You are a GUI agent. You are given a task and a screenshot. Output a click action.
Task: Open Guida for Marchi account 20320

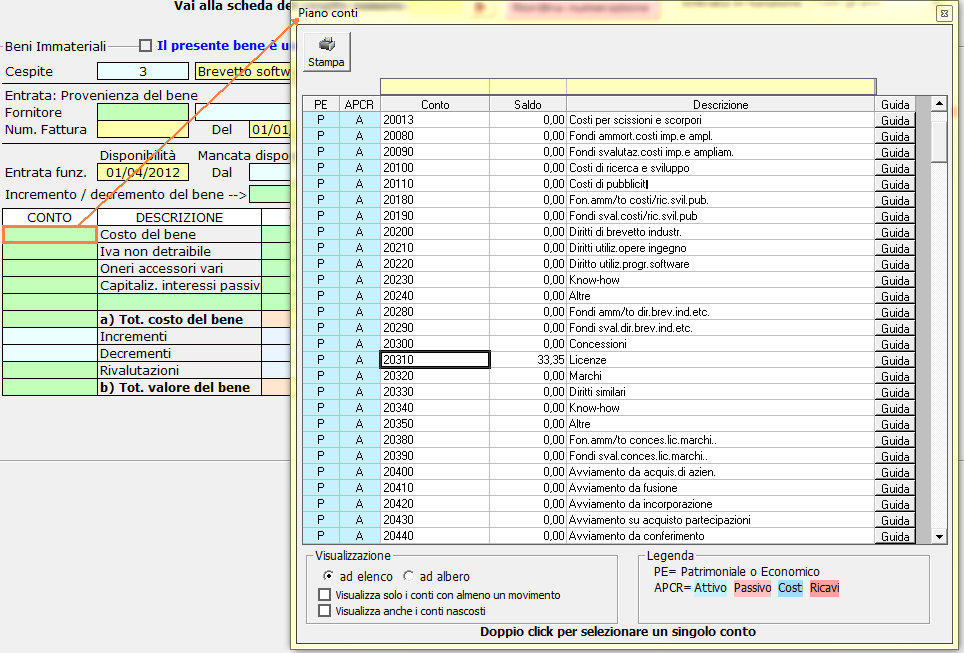[895, 376]
